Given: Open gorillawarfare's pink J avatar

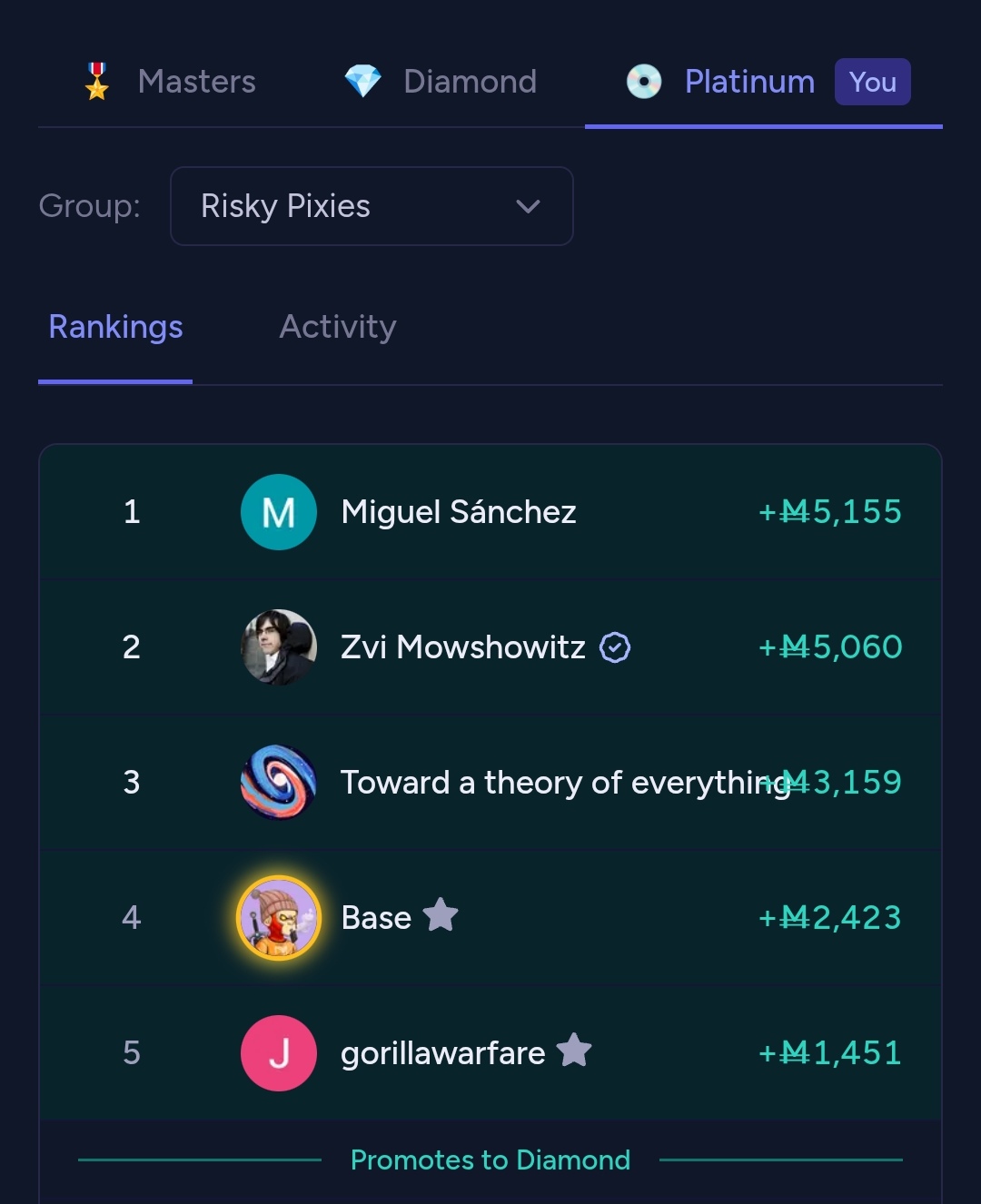Looking at the screenshot, I should coord(279,1053).
